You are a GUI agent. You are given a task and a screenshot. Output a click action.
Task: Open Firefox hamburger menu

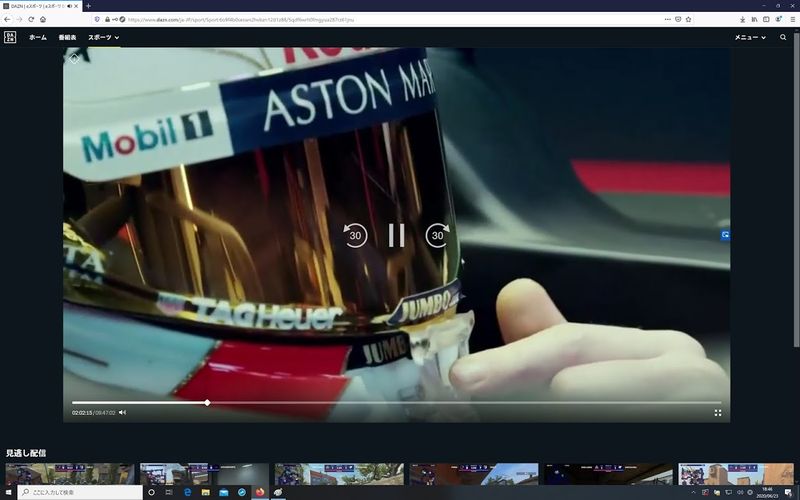(x=793, y=19)
